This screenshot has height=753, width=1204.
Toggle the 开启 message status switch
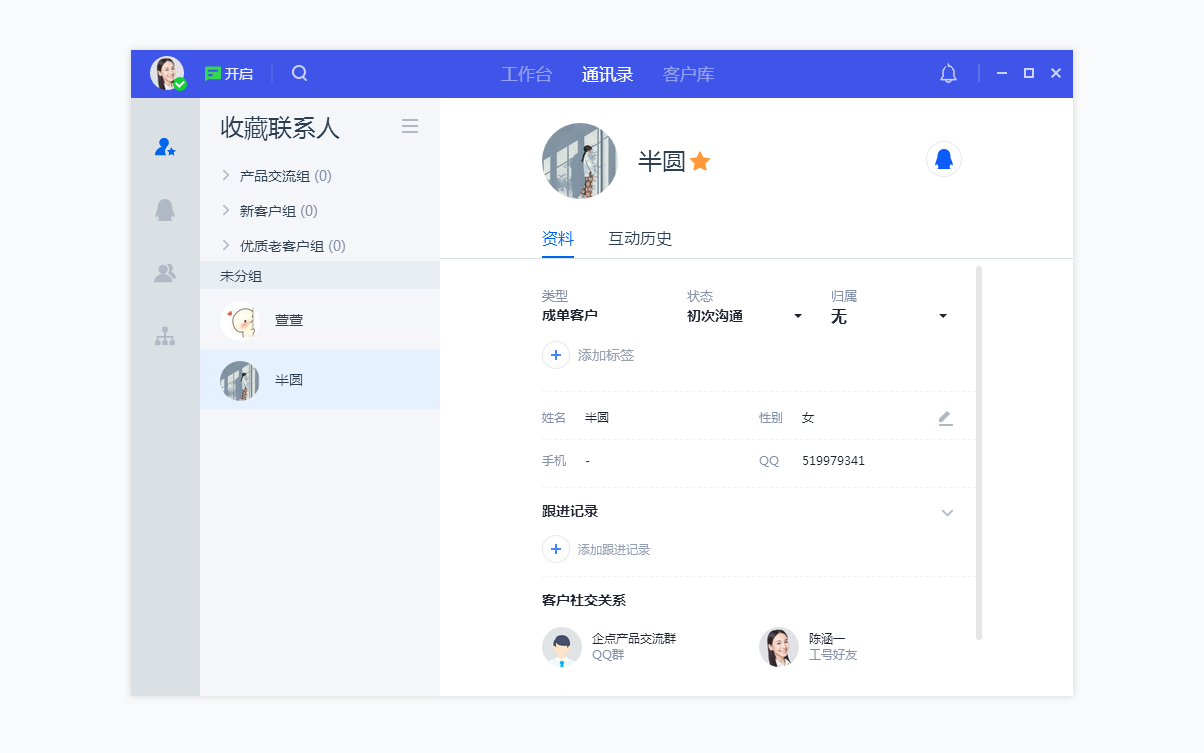(230, 73)
